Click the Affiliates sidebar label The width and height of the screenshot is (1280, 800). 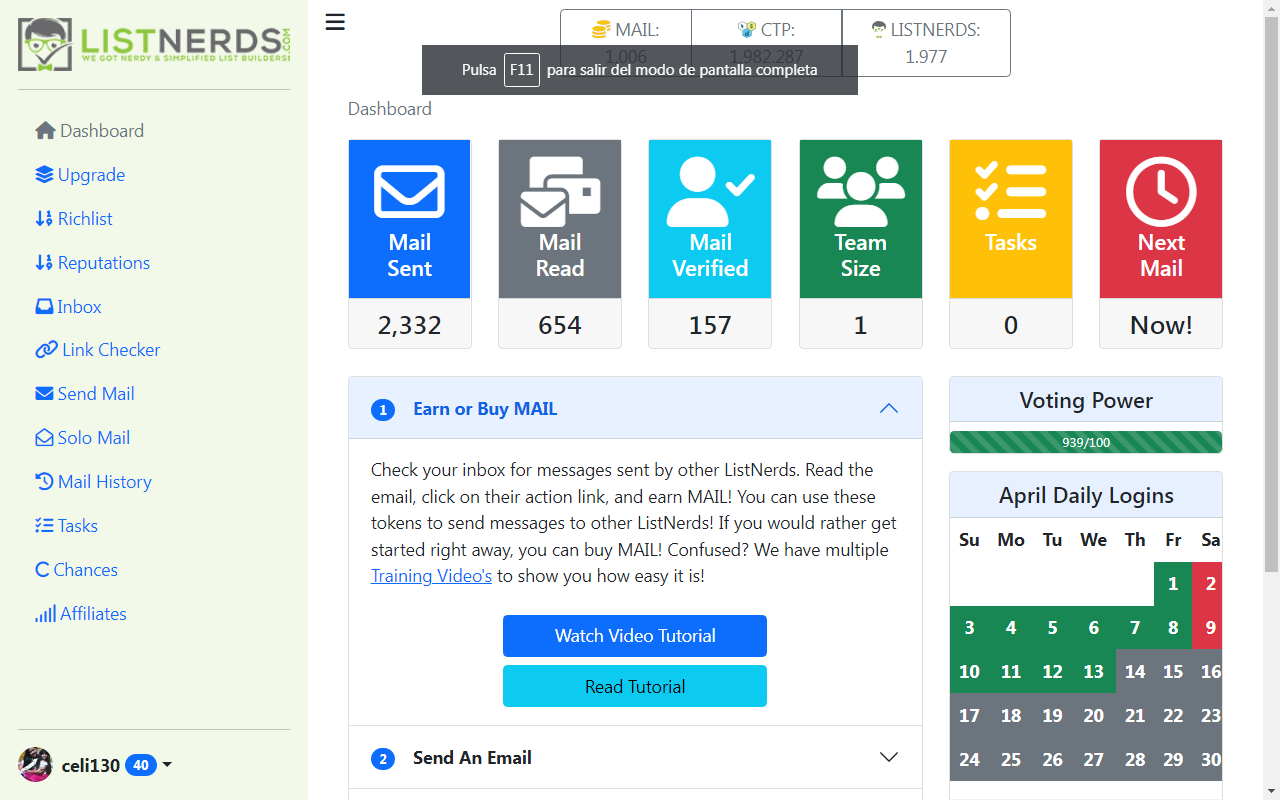pyautogui.click(x=93, y=614)
